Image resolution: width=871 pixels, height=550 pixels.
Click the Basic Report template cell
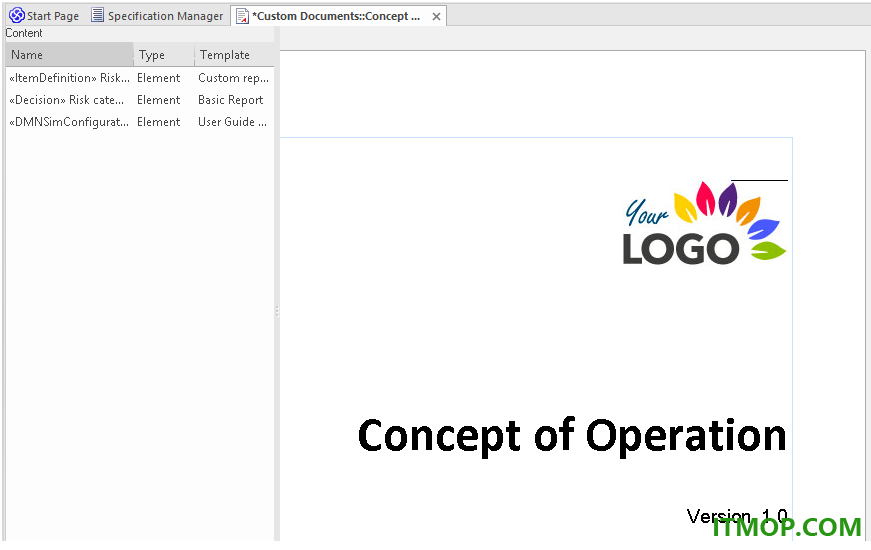tap(231, 100)
